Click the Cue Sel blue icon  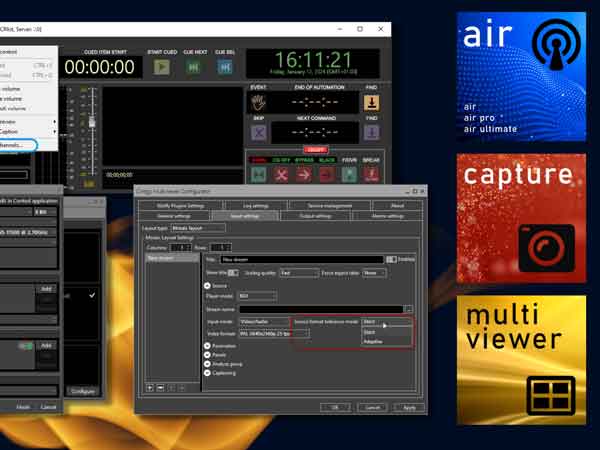pos(225,67)
